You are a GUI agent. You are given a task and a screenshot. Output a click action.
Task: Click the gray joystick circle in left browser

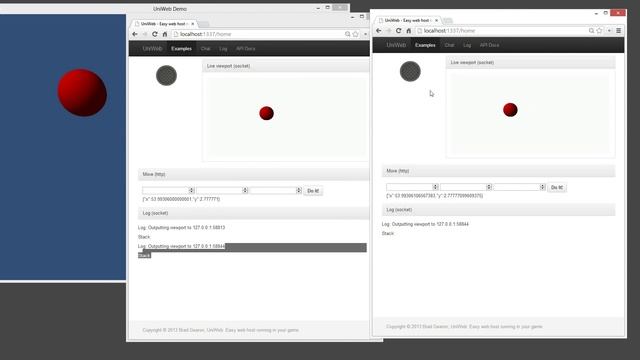(x=167, y=76)
